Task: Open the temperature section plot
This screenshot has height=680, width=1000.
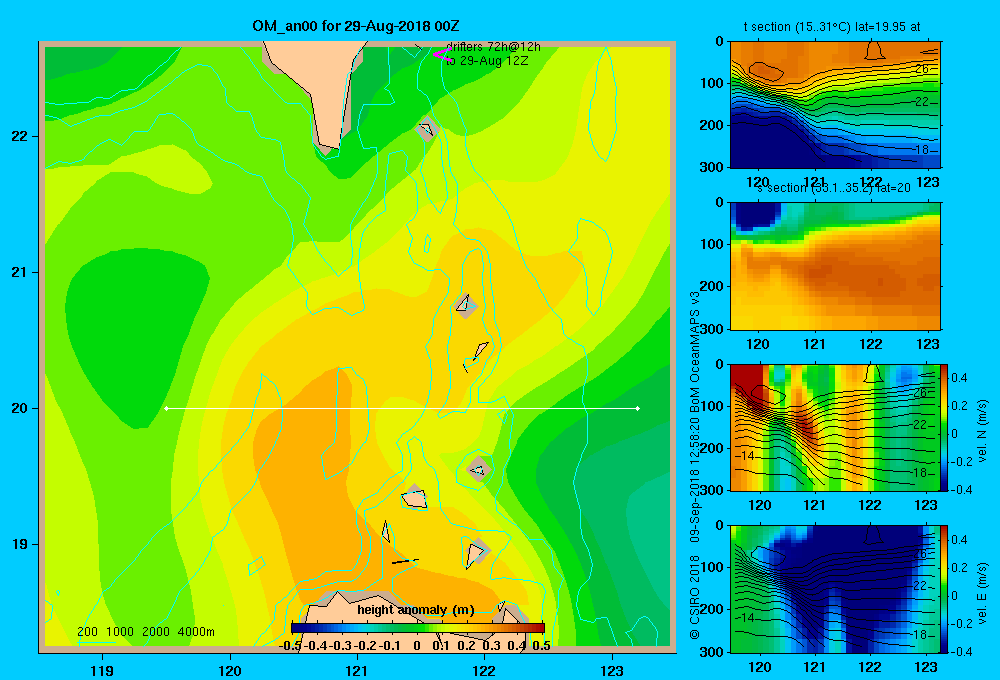Action: click(x=835, y=105)
